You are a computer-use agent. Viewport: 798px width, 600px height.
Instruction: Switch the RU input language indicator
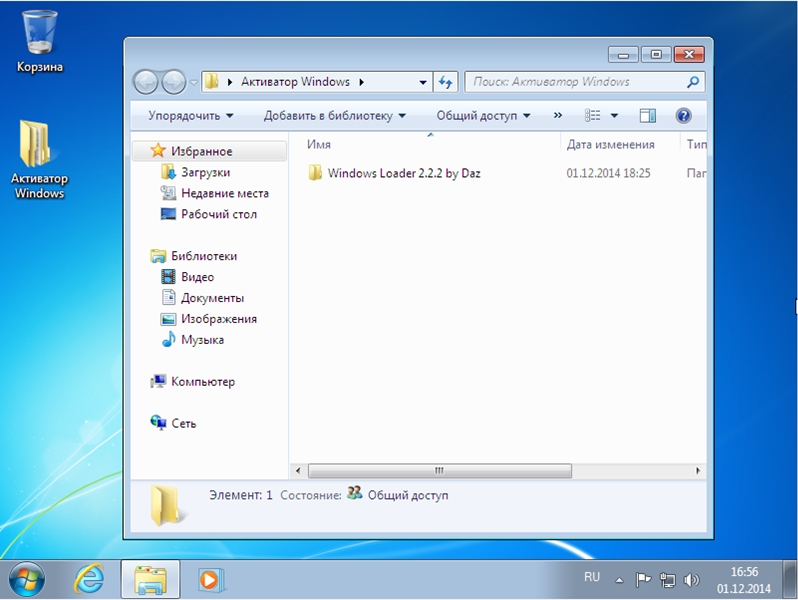tap(592, 577)
